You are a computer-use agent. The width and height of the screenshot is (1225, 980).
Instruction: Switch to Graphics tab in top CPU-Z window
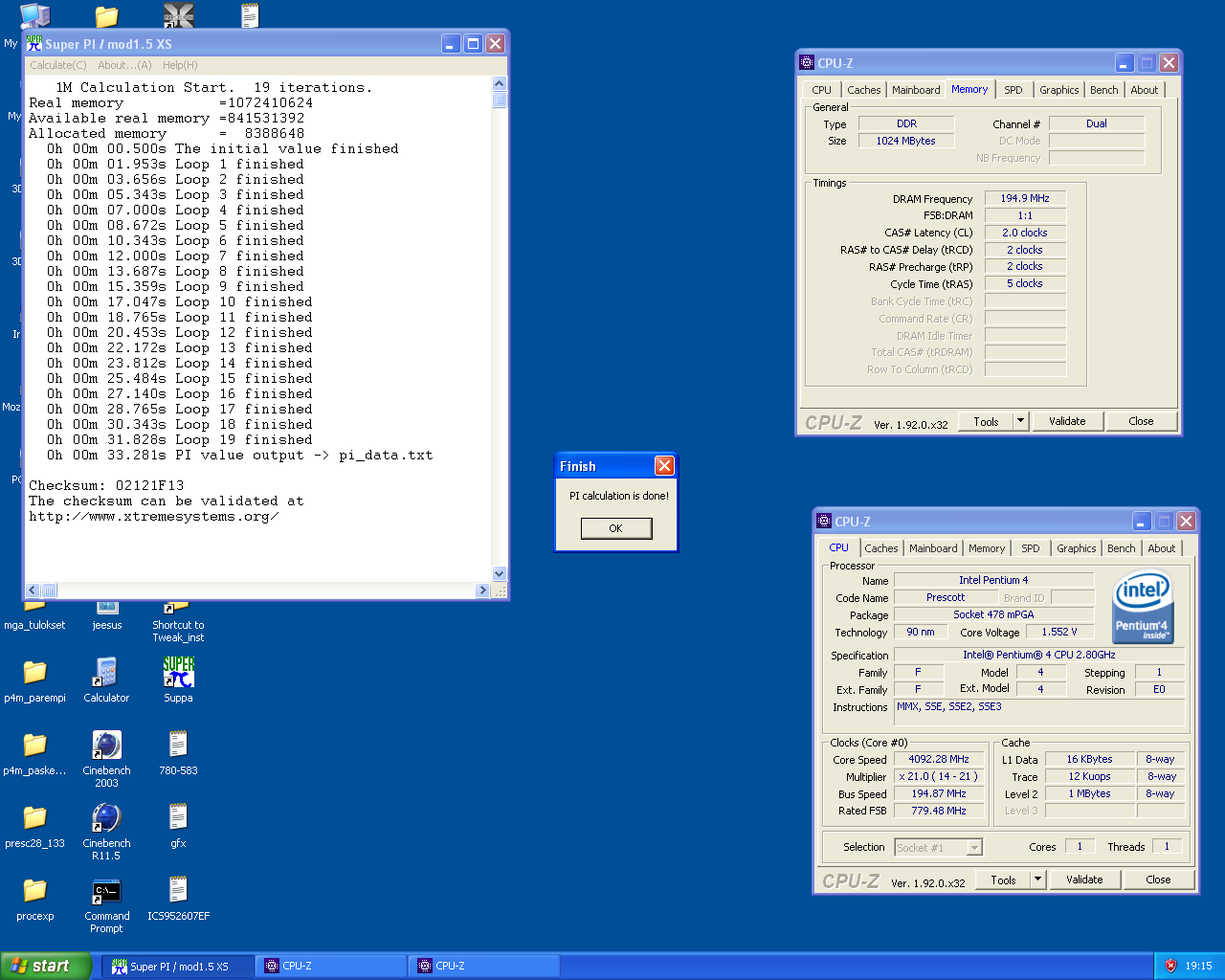pyautogui.click(x=1059, y=90)
